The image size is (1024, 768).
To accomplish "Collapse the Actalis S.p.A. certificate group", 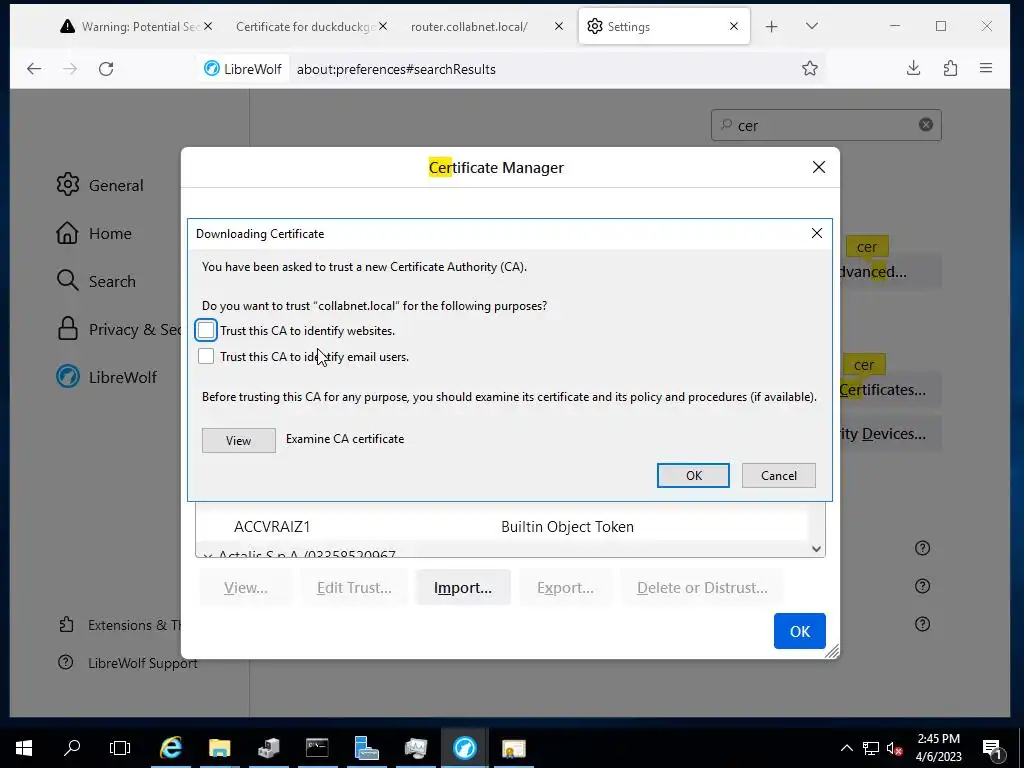I will click(207, 556).
